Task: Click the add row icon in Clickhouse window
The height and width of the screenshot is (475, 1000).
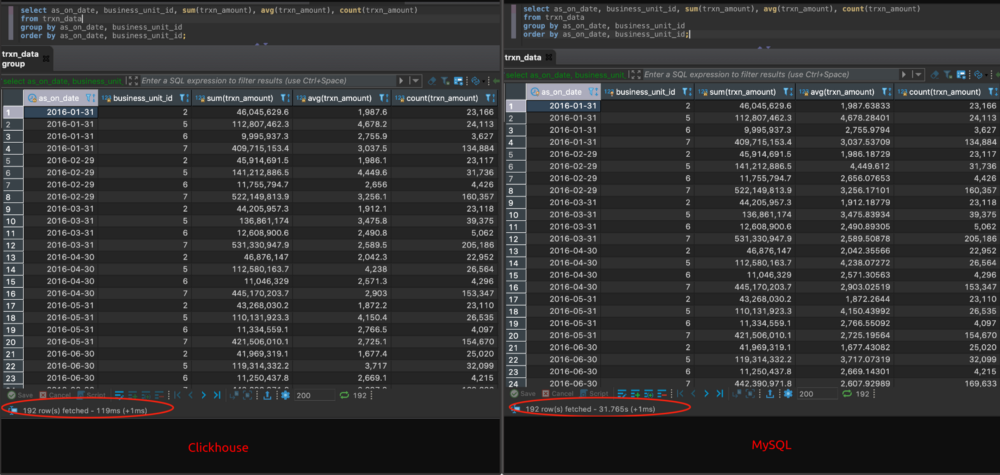Action: 133,395
